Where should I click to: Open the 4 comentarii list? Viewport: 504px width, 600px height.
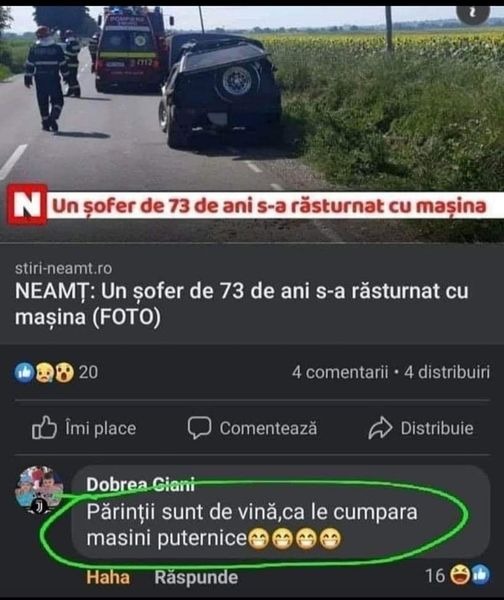click(340, 372)
